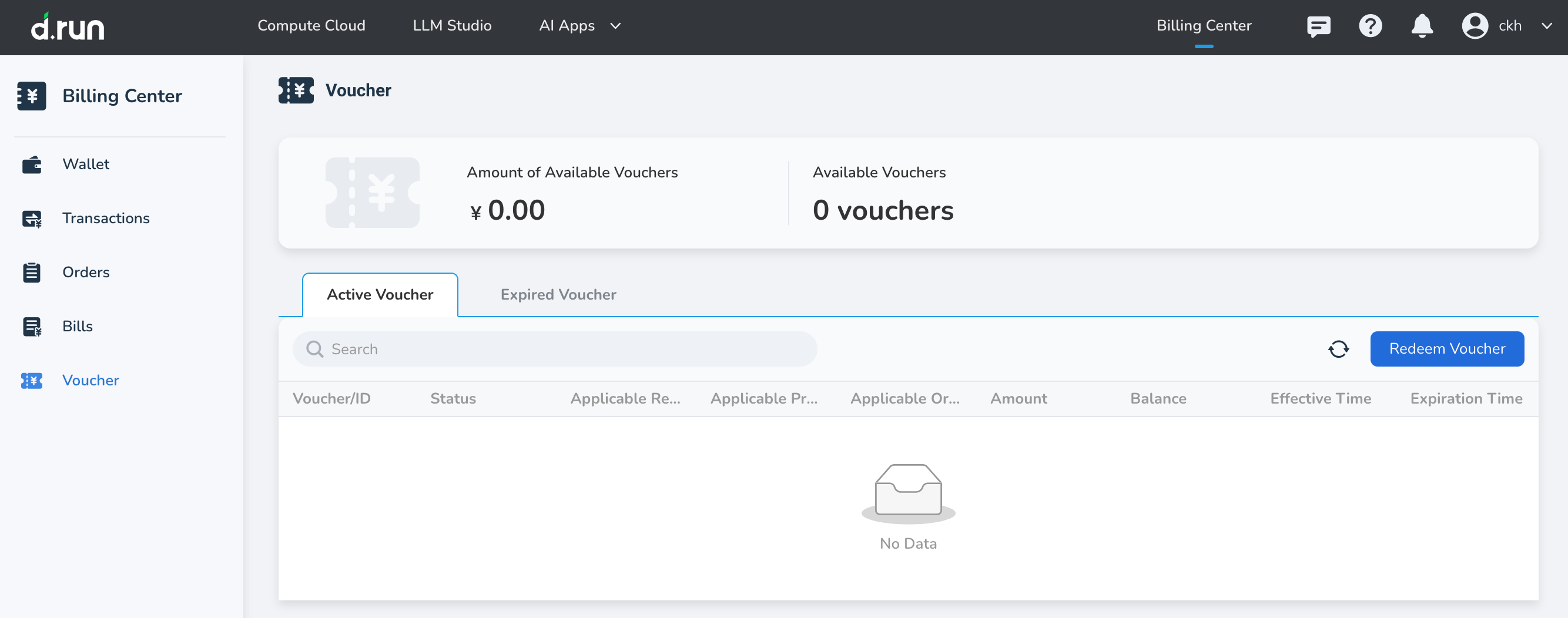
Task: Click the help question mark icon
Action: tap(1370, 25)
